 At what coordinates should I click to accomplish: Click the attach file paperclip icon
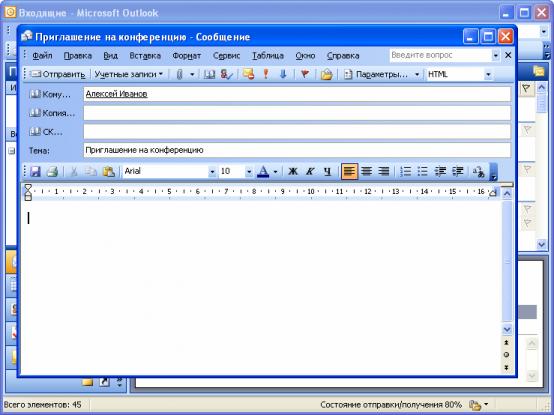179,75
